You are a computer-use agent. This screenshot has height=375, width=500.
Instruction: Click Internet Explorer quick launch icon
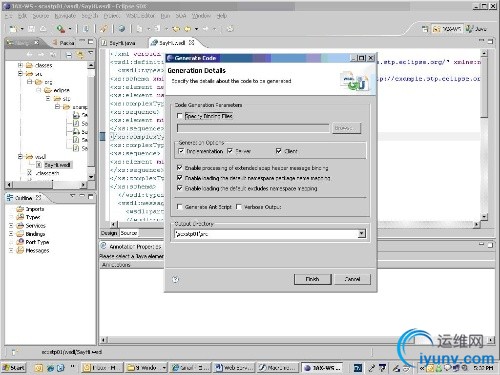[x=50, y=368]
